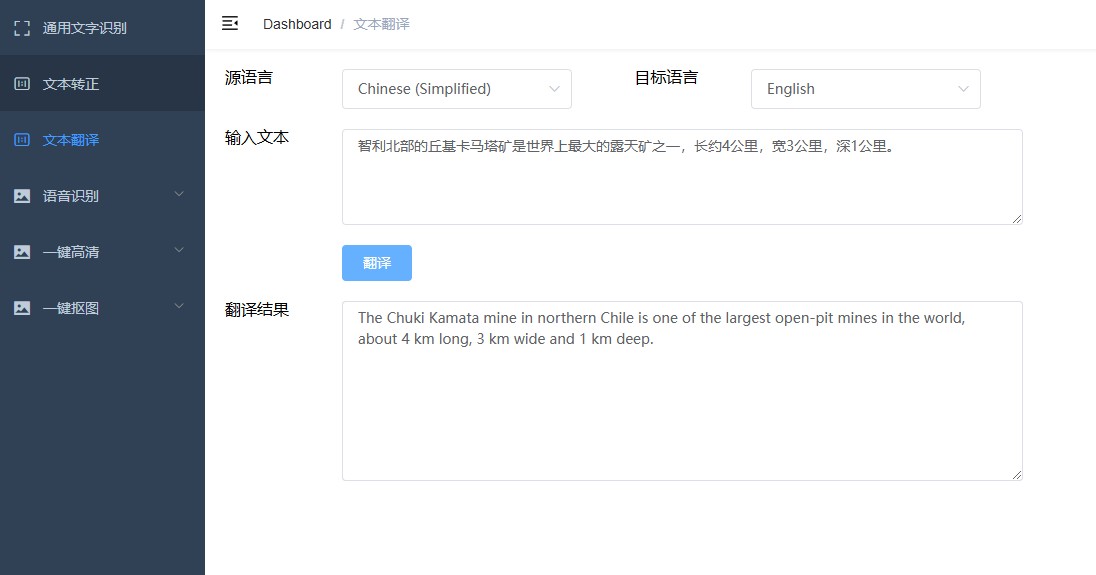Click the 语音识别 picture icon
The height and width of the screenshot is (575, 1096).
tap(22, 196)
